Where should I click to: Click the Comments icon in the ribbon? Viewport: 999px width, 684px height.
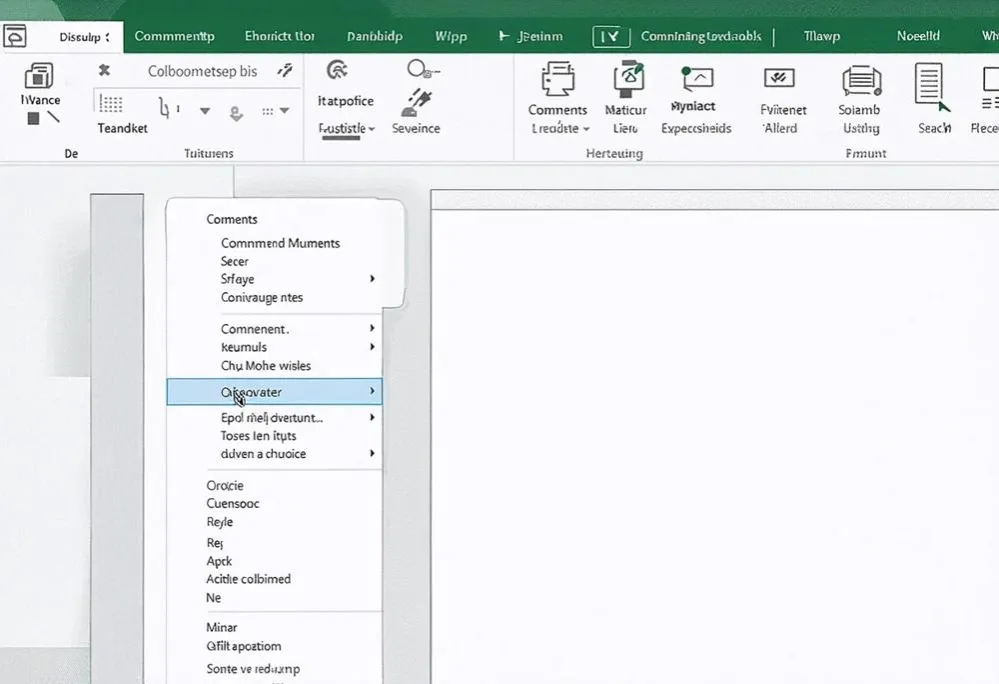[557, 79]
